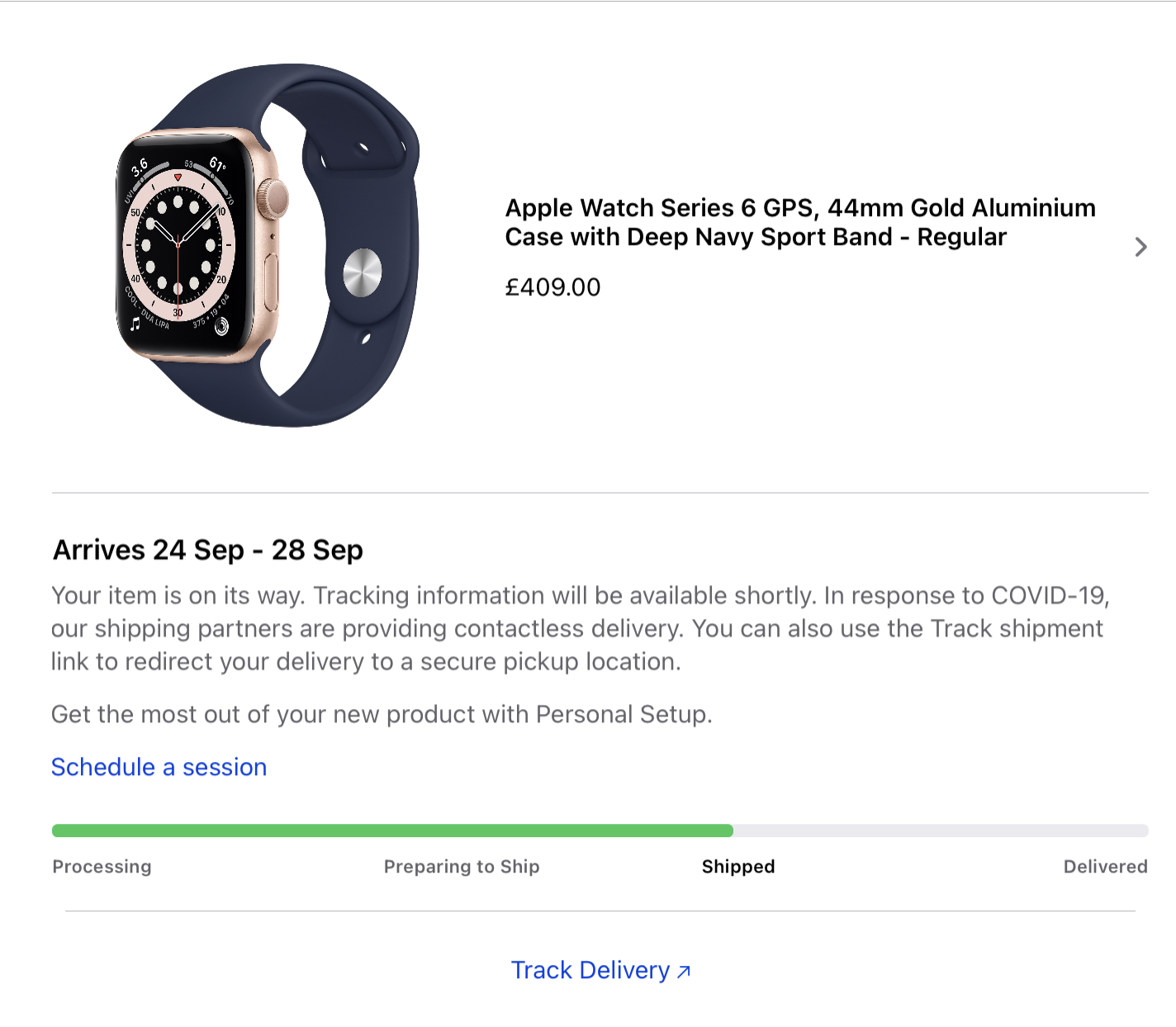Click the Arrives 24 Sep - 28 Sep heading
1176x1027 pixels.
tap(207, 549)
